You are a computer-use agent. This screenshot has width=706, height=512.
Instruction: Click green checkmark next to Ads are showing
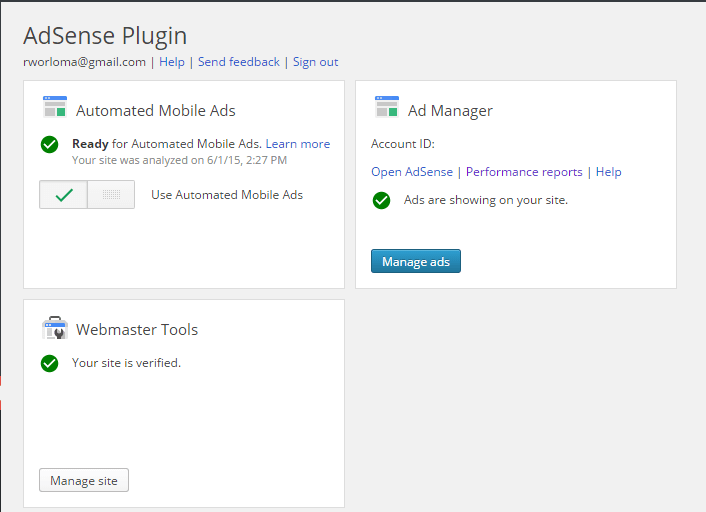click(x=381, y=200)
